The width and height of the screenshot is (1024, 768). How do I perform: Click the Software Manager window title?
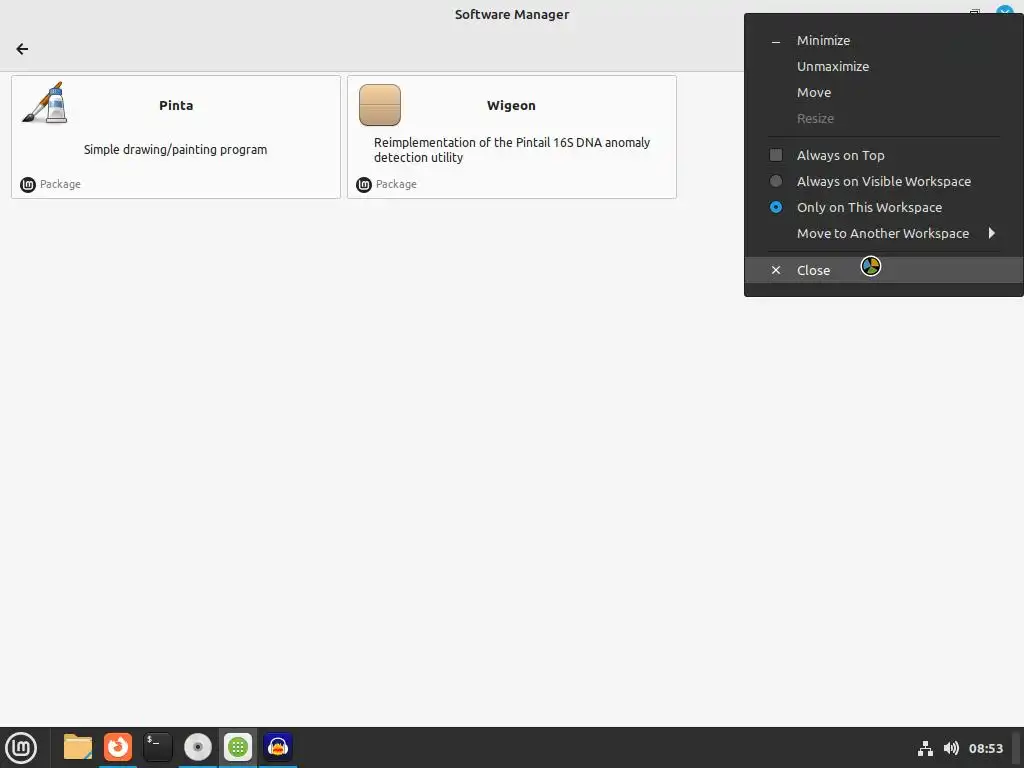tap(512, 14)
